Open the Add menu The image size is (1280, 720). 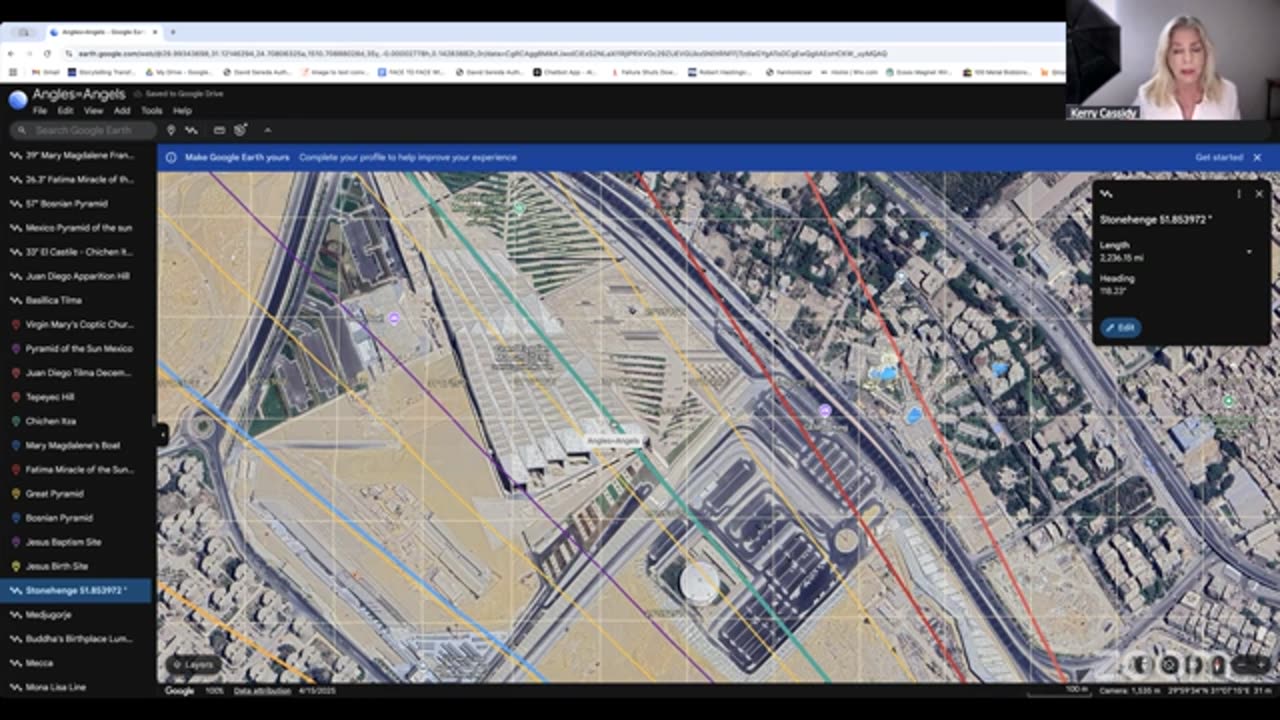pos(122,111)
